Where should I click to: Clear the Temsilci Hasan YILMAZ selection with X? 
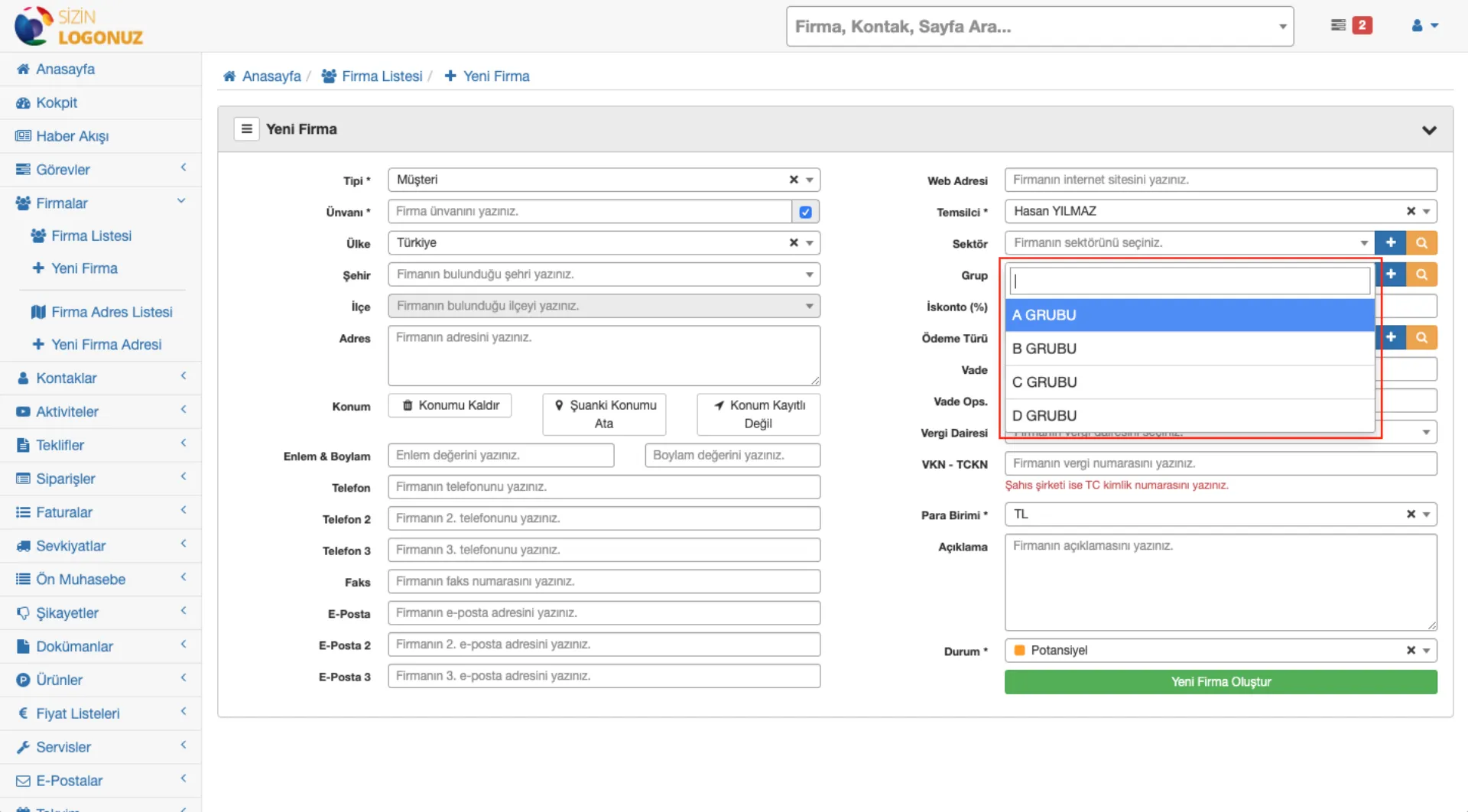1411,211
